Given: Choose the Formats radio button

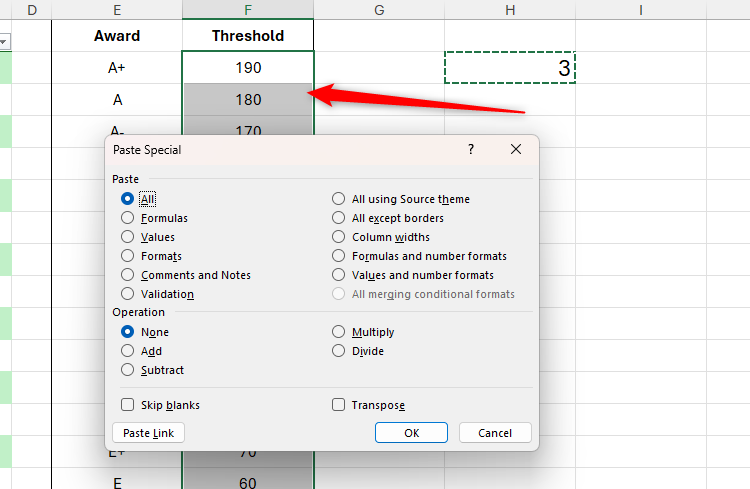Looking at the screenshot, I should [127, 256].
